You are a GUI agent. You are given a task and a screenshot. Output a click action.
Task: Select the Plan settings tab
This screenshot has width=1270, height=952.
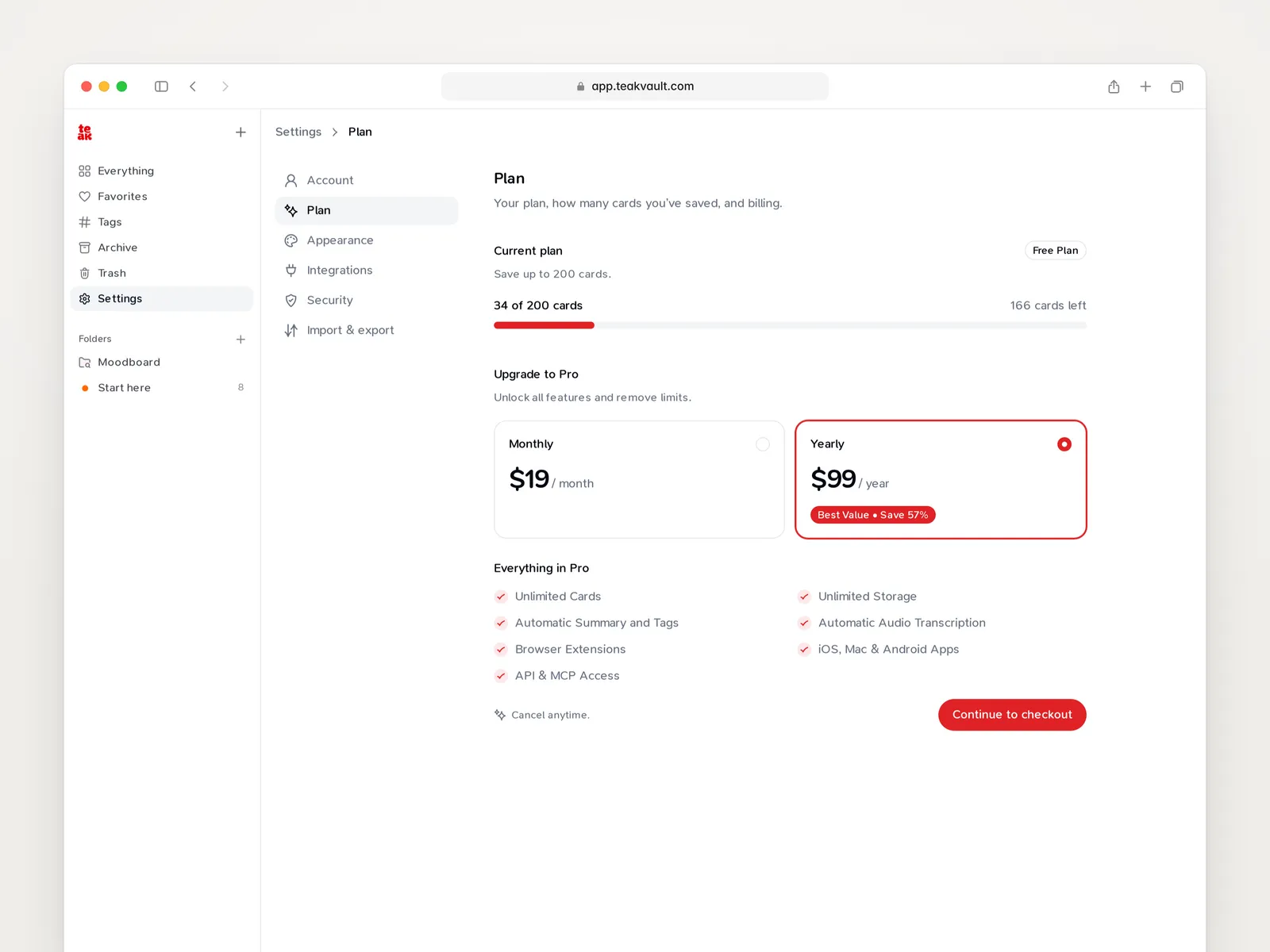tap(367, 211)
